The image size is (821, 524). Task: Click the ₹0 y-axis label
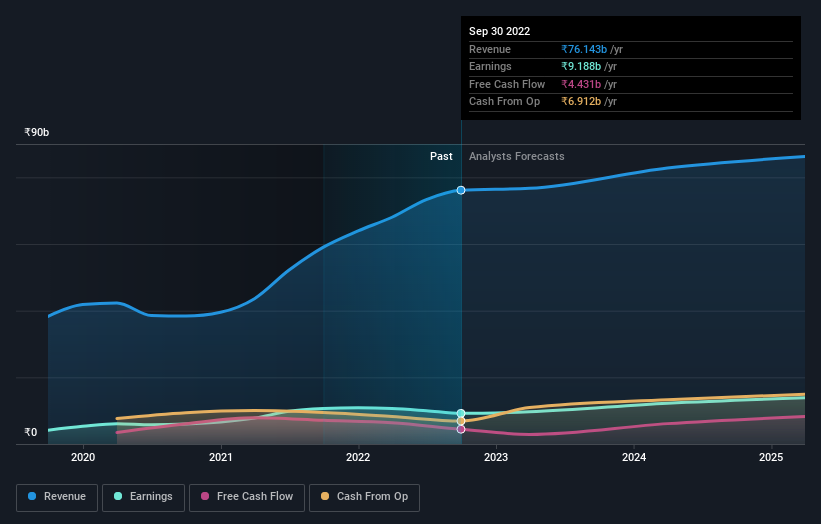(31, 432)
